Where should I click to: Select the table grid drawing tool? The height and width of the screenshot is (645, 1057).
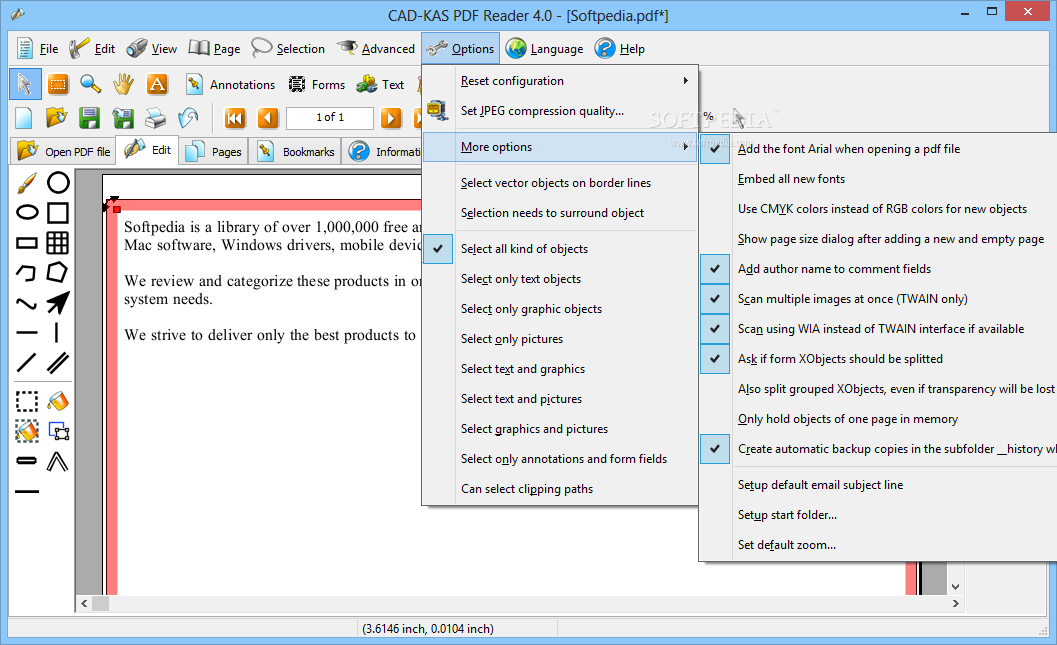[x=58, y=243]
